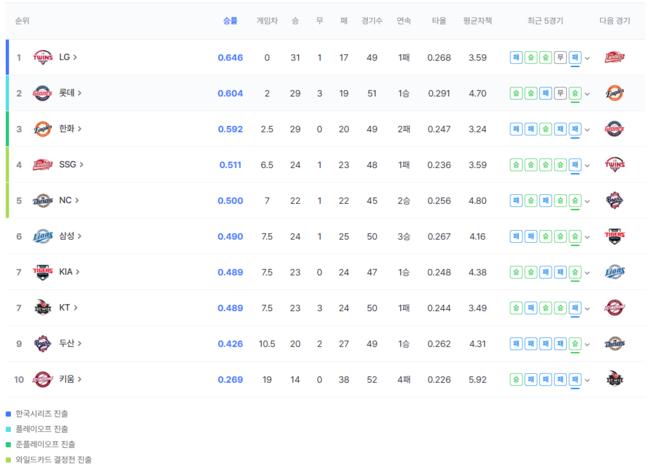Click 키움's 5.92 ERA value

click(x=478, y=379)
